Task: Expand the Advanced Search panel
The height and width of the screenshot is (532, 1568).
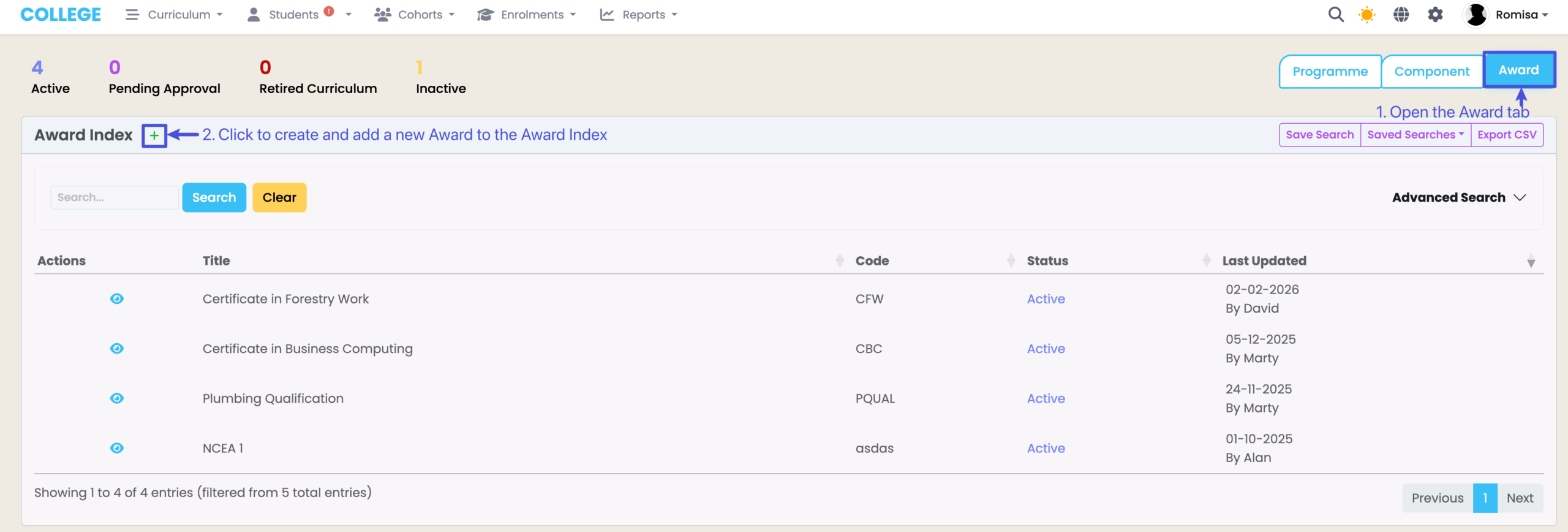Action: pos(1458,197)
